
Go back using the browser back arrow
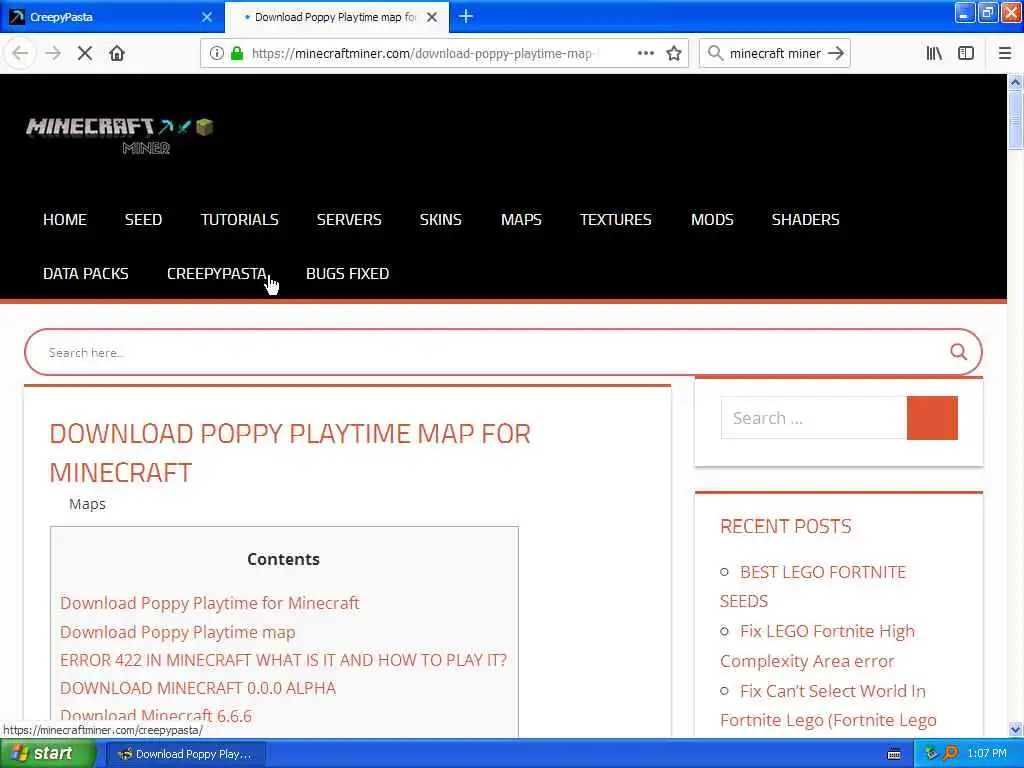(20, 53)
